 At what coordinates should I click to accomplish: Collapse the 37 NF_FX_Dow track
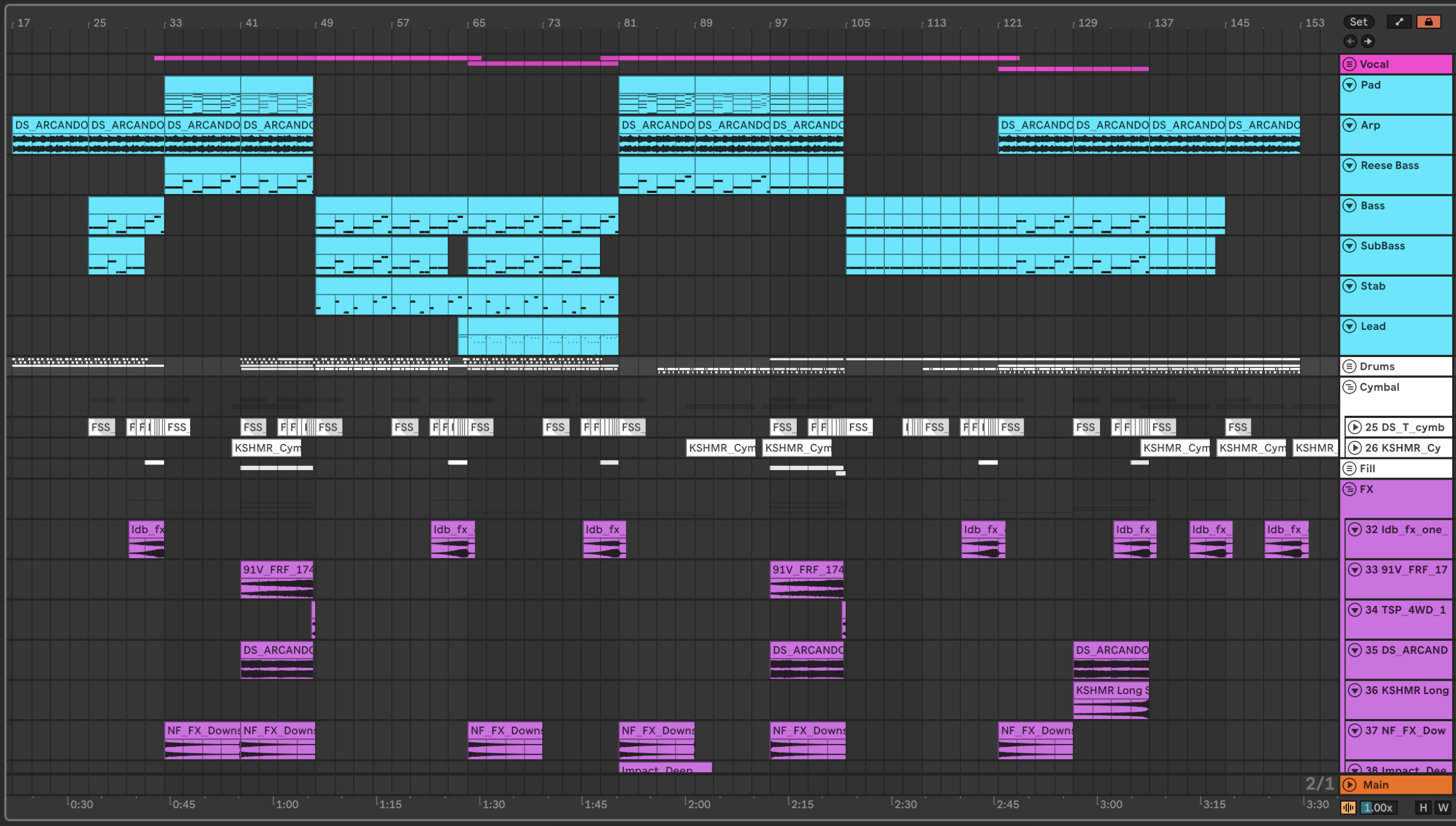coord(1355,731)
